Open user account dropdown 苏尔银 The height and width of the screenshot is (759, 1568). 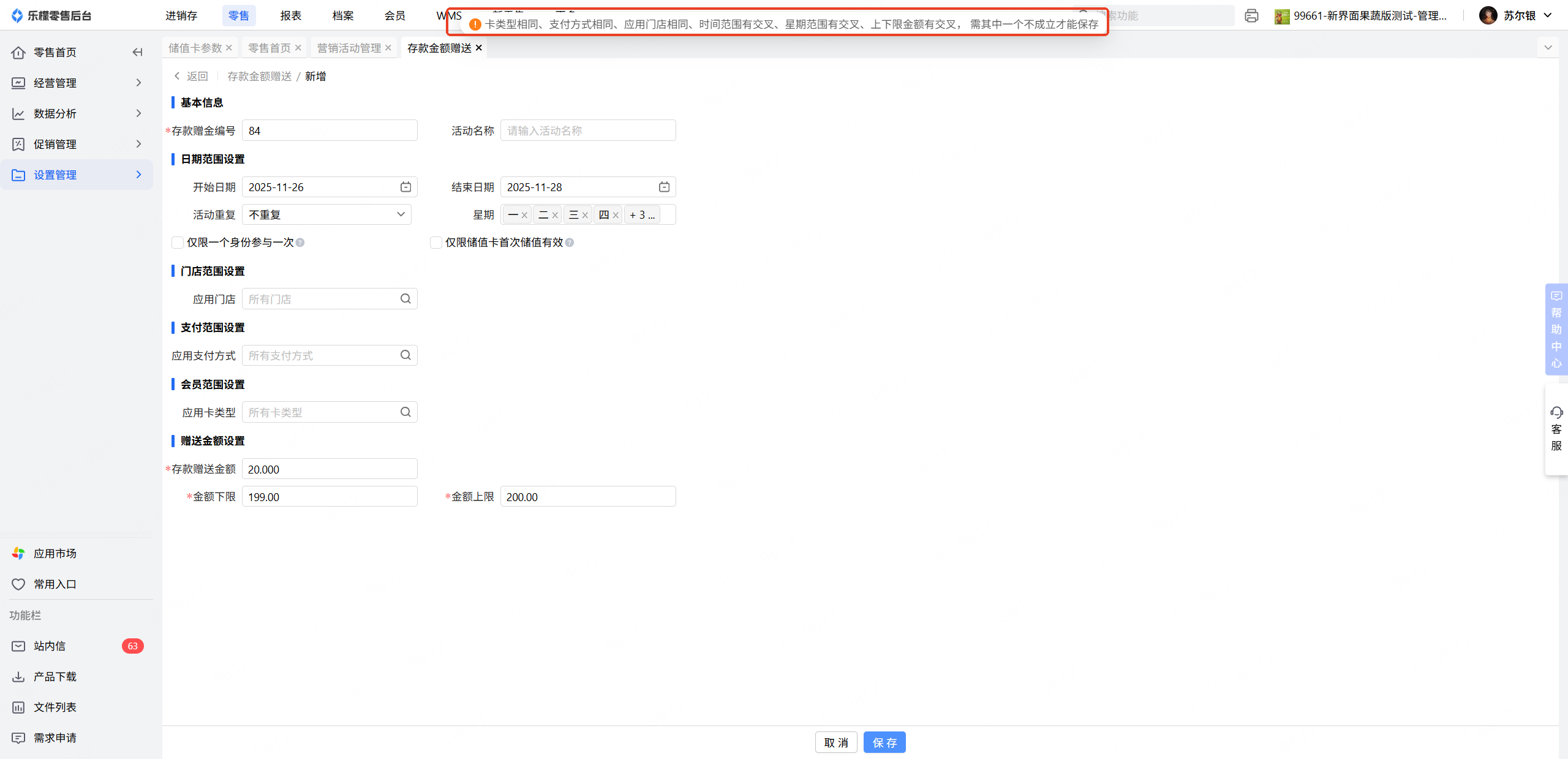pyautogui.click(x=1518, y=15)
